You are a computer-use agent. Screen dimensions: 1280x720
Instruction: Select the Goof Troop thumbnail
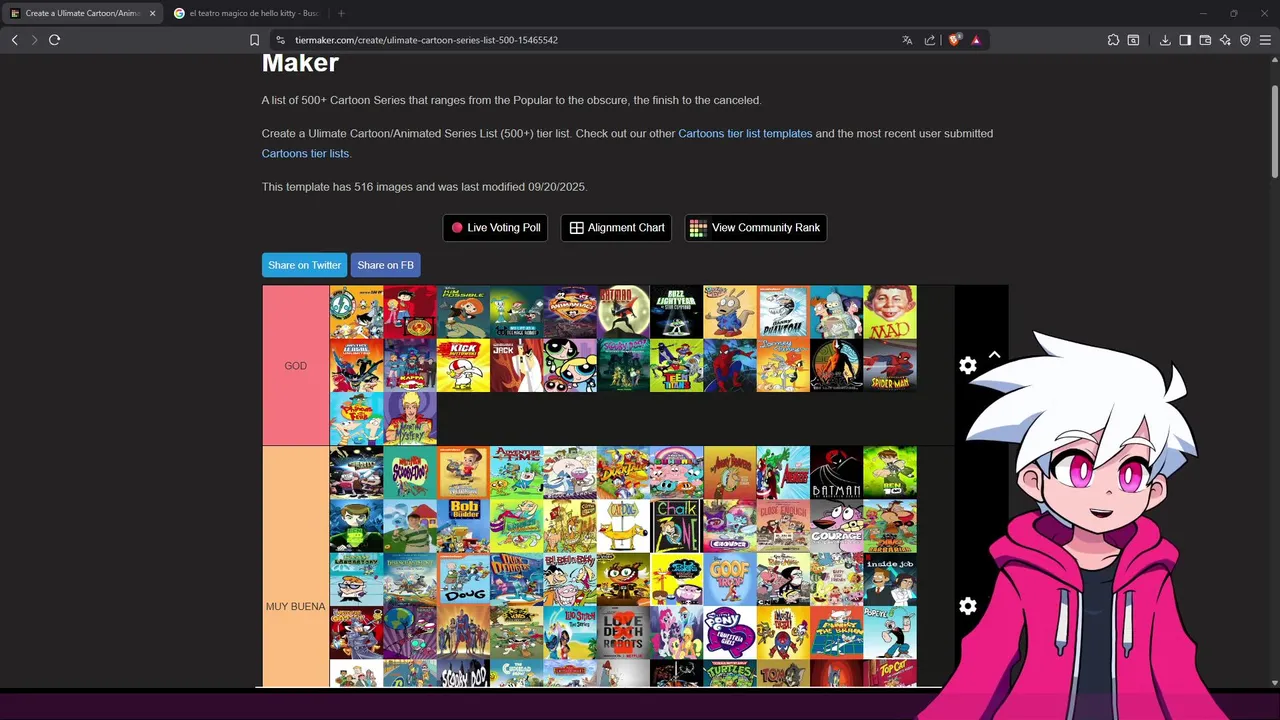coord(730,579)
